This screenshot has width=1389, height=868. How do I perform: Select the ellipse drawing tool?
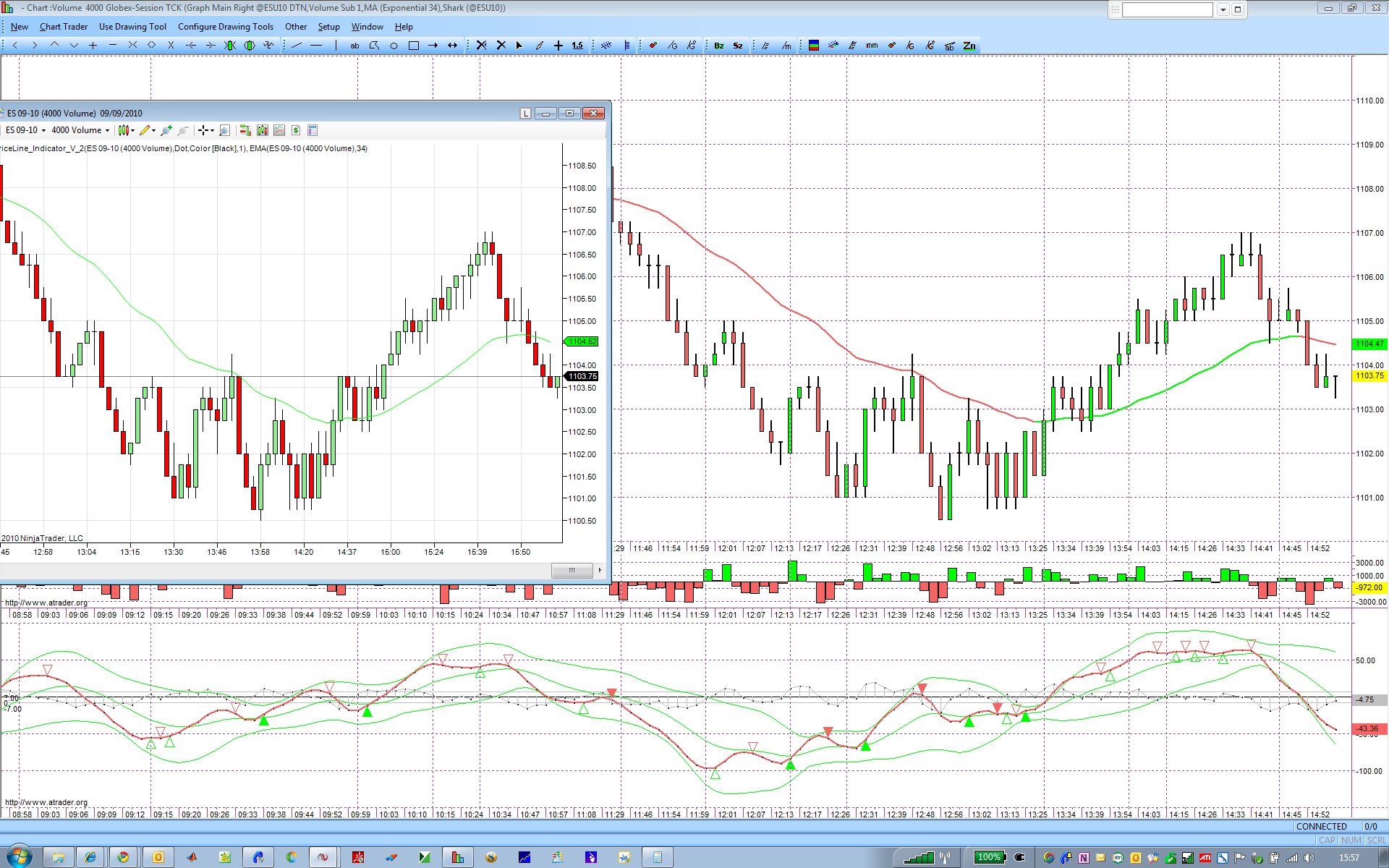[x=394, y=46]
